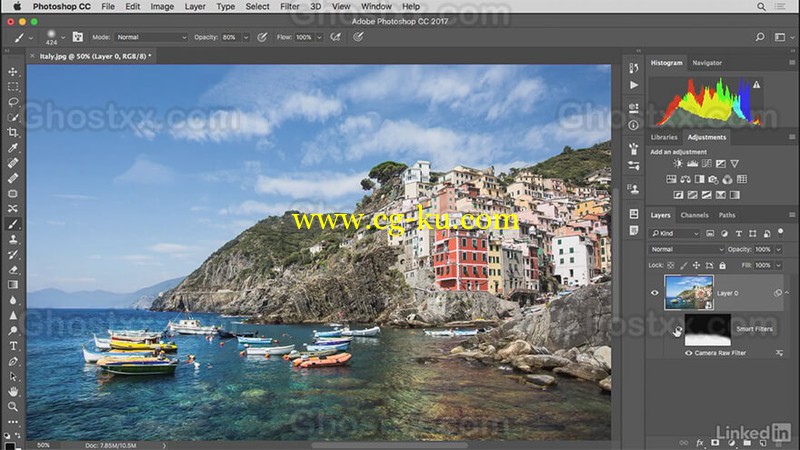This screenshot has width=800, height=450.
Task: Open the Apple menu
Action: click(x=16, y=7)
